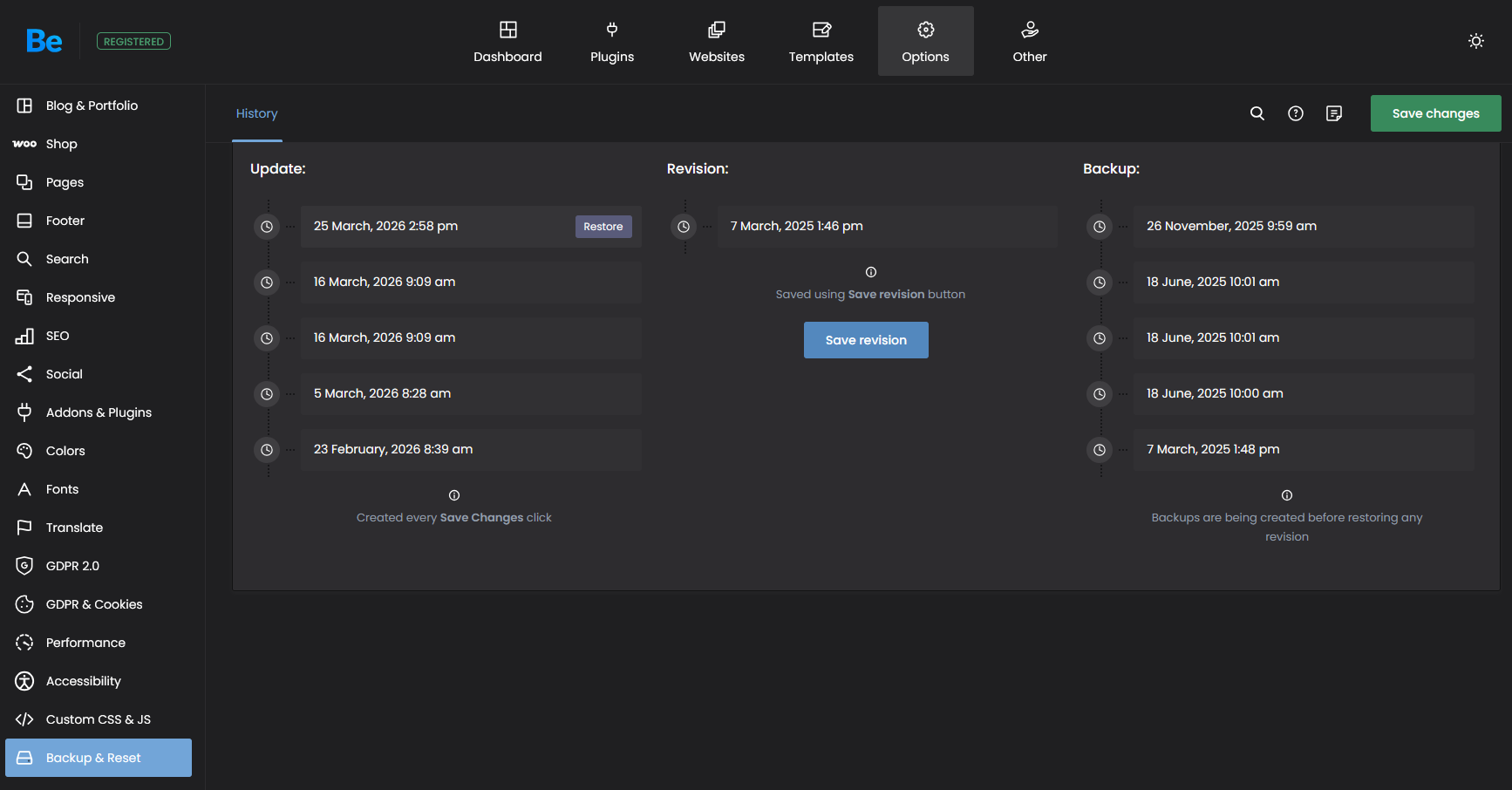The height and width of the screenshot is (790, 1512).
Task: Select the 26 November, 2025 backup entry
Action: (1304, 227)
